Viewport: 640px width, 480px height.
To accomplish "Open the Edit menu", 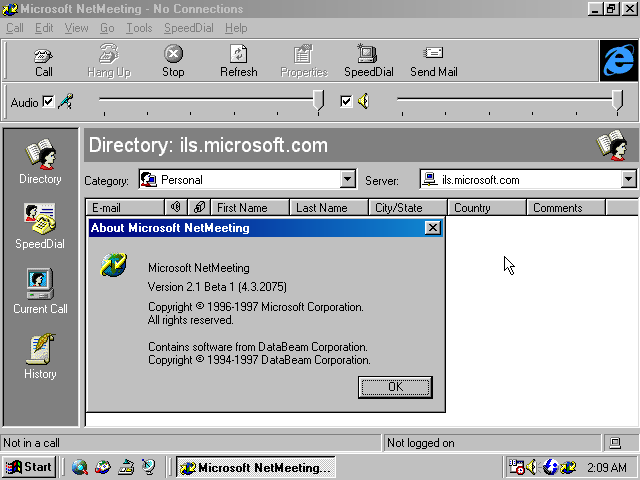I will point(44,28).
